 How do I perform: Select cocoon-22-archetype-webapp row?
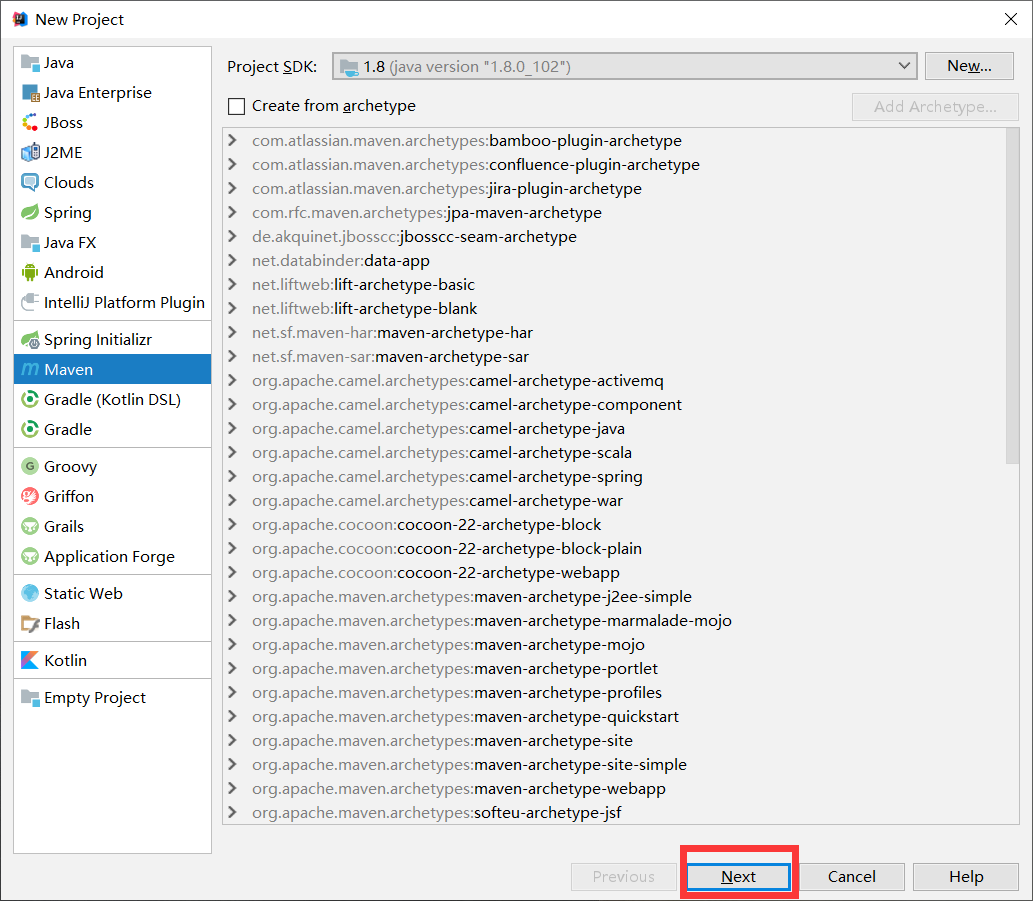point(614,572)
